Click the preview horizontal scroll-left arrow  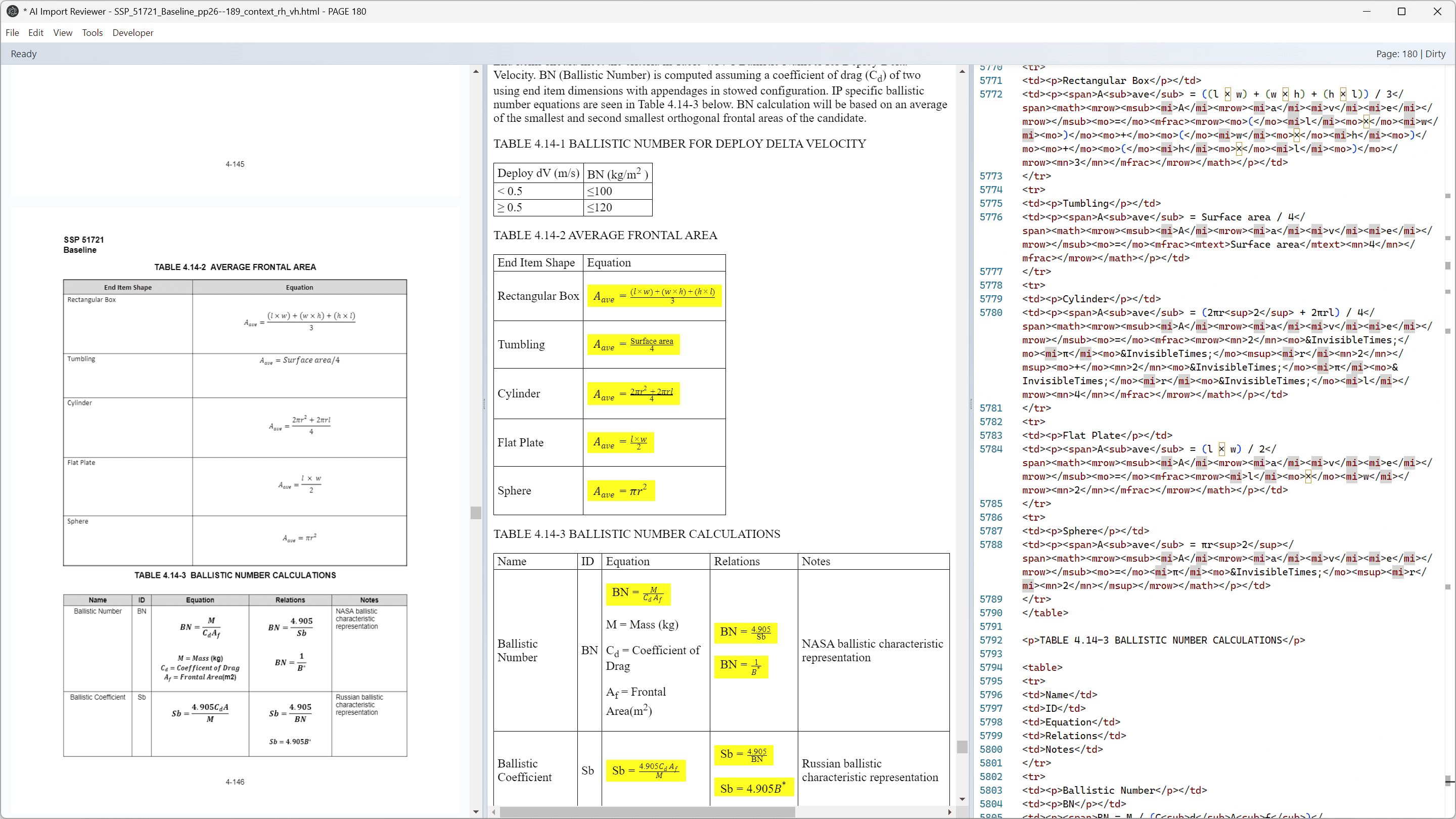click(x=494, y=812)
